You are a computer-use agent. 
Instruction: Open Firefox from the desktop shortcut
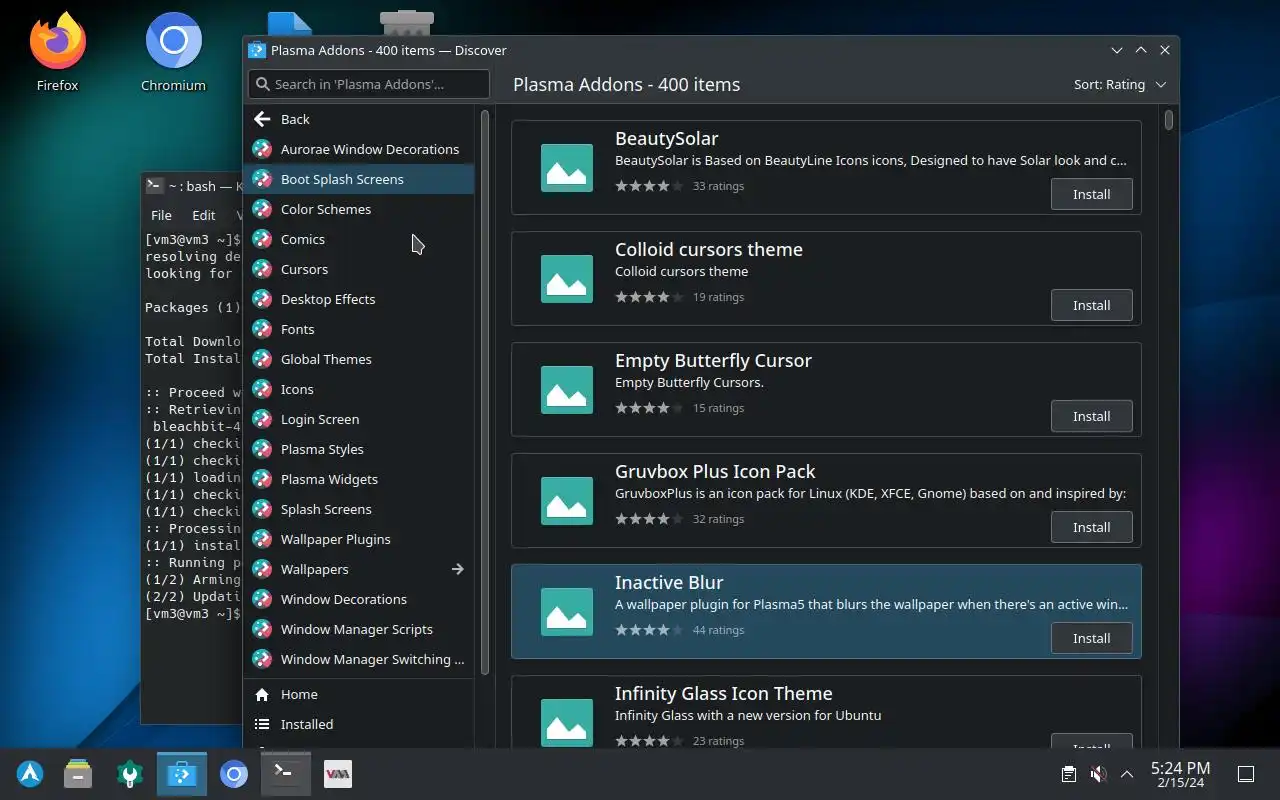pos(57,51)
